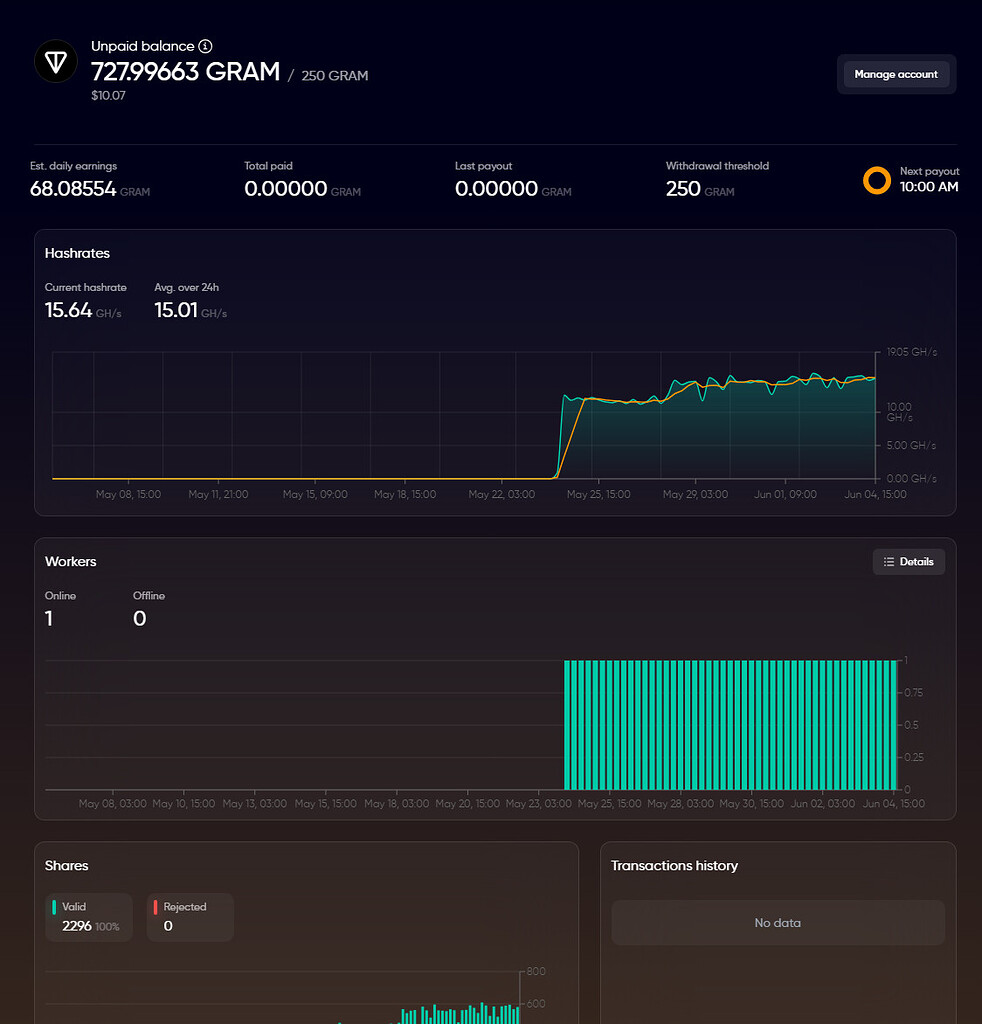The image size is (982, 1024).
Task: Click the Manage account button
Action: click(896, 73)
